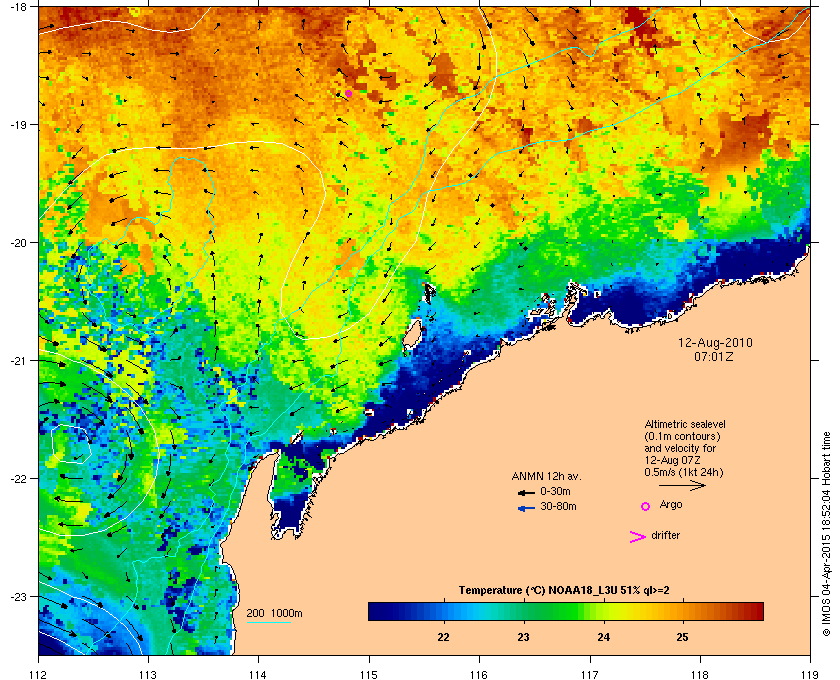Click the 'ANMN 12h av.' label

(546, 476)
